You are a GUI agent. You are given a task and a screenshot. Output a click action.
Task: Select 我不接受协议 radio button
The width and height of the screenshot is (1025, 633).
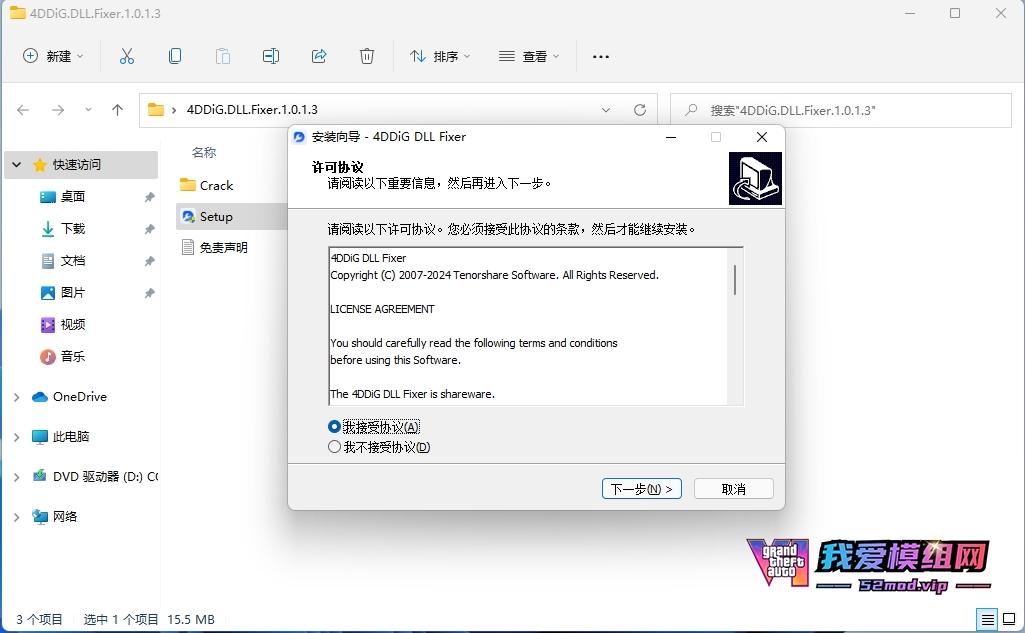(334, 447)
